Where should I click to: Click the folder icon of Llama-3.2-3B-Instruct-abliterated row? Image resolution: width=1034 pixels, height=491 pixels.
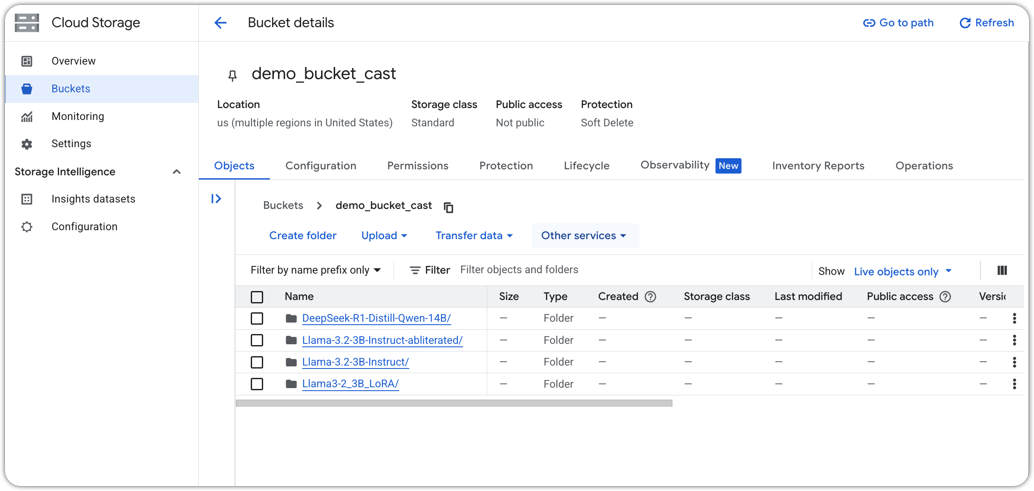coord(291,340)
